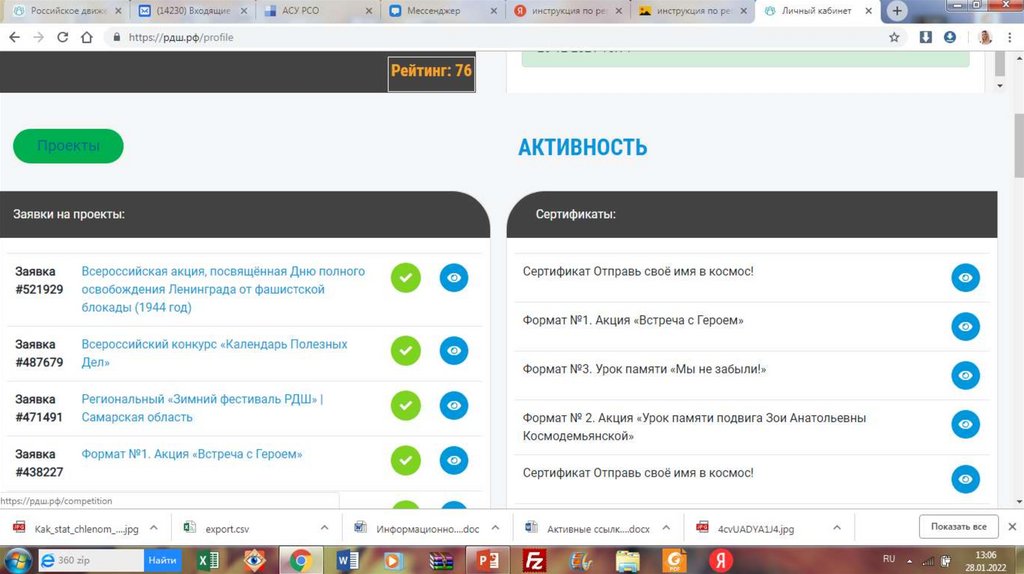Viewport: 1024px width, 574px height.
Task: Click the page vertical scrollbar
Action: (1019, 145)
